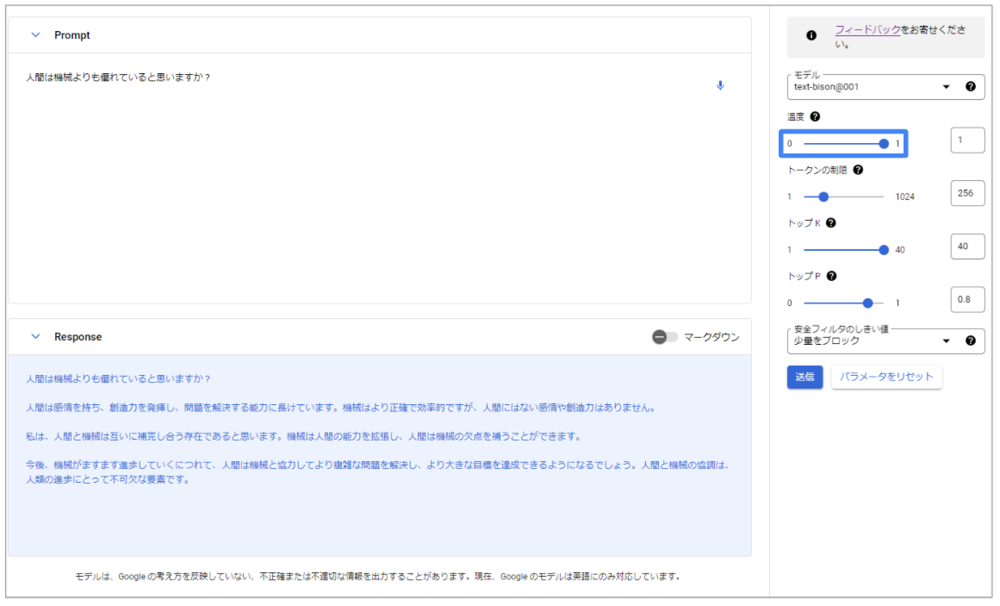Viewport: 1000px width, 606px height.
Task: Click the パラメータをリセット button
Action: [887, 377]
